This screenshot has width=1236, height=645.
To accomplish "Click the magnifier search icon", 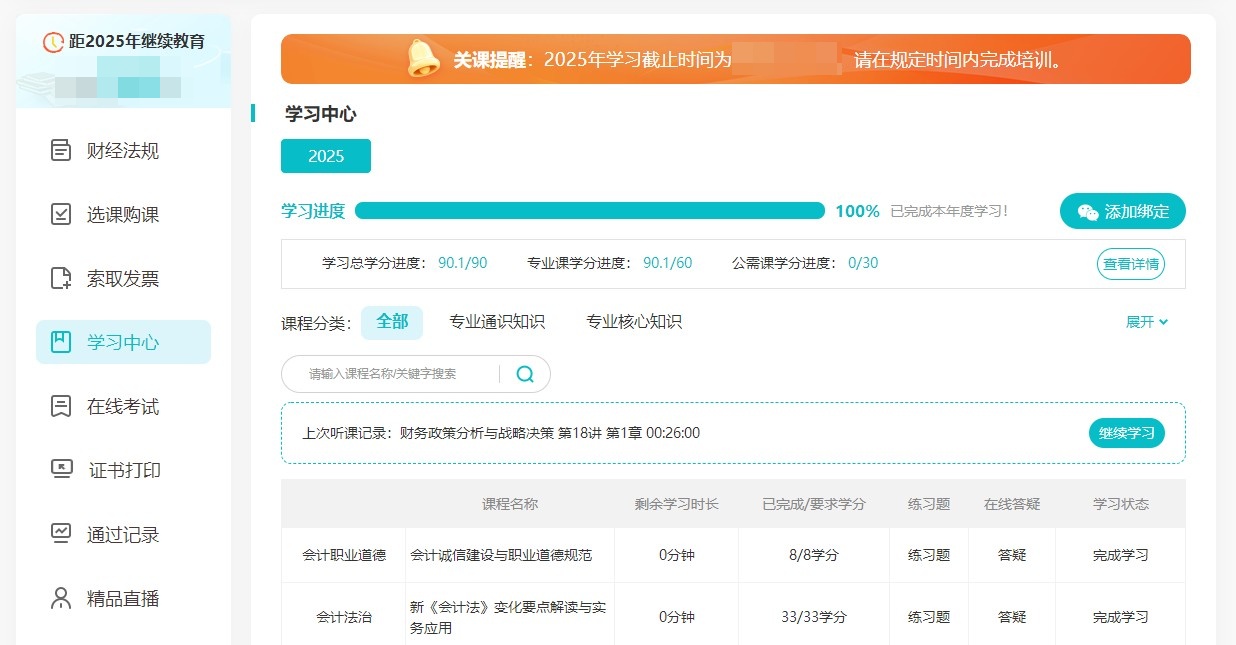I will [525, 374].
